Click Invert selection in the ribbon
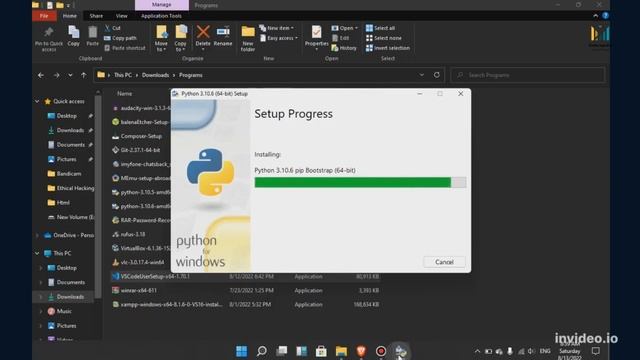 (x=388, y=48)
